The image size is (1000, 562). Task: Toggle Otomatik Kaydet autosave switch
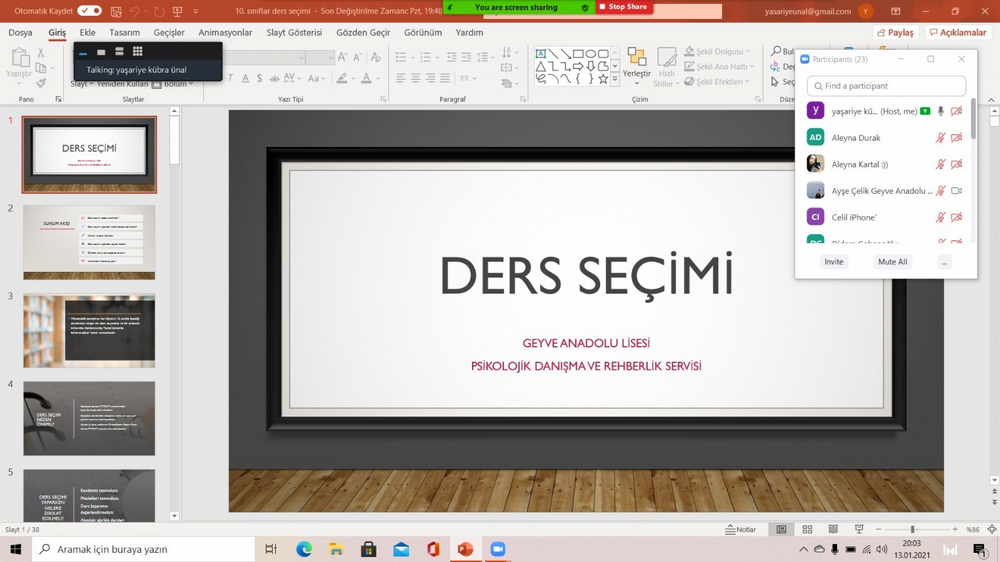(89, 11)
